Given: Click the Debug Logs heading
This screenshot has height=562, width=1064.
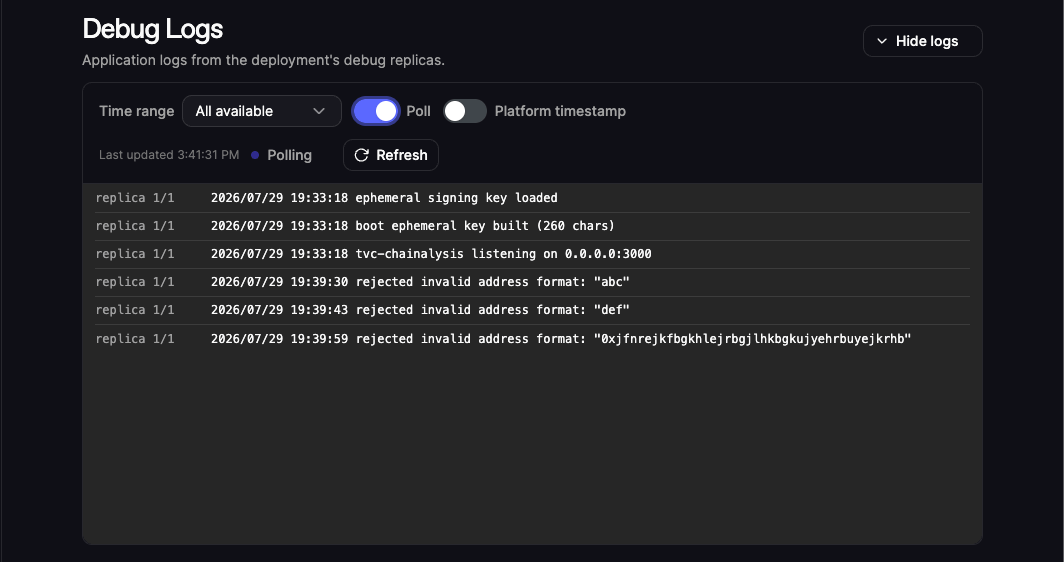Looking at the screenshot, I should pyautogui.click(x=153, y=29).
